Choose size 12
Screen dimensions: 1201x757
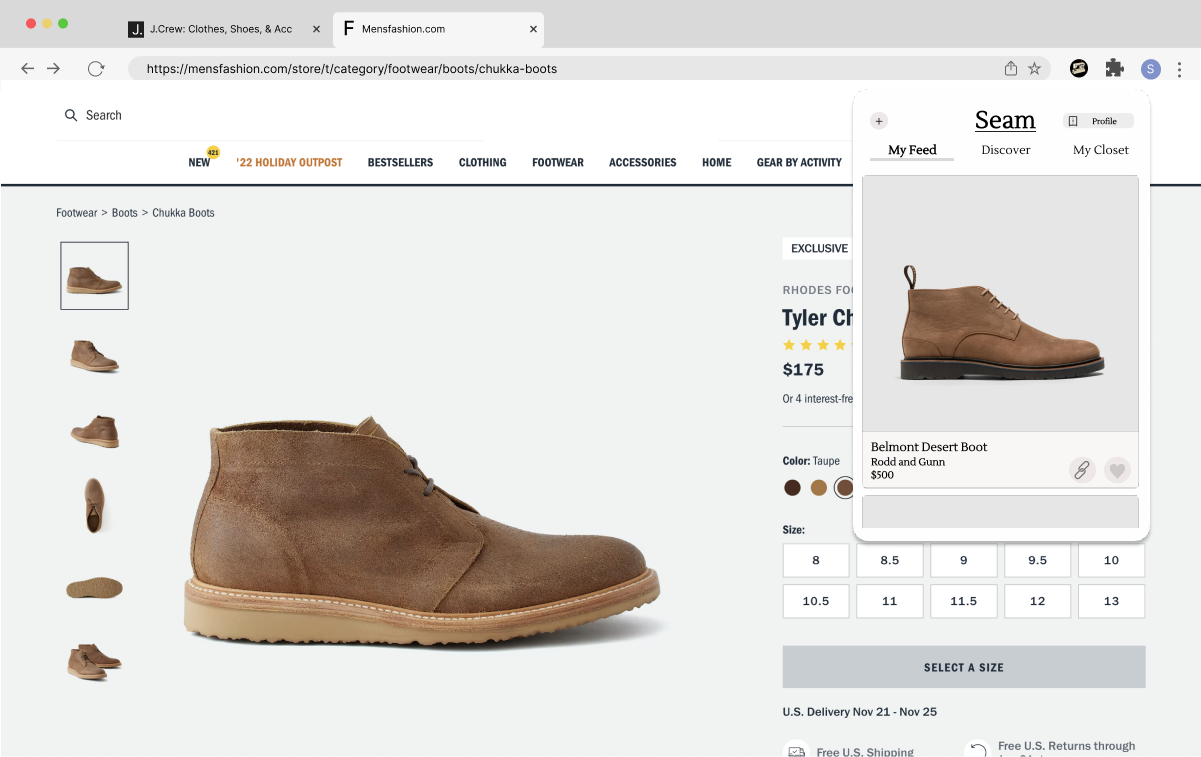1038,601
